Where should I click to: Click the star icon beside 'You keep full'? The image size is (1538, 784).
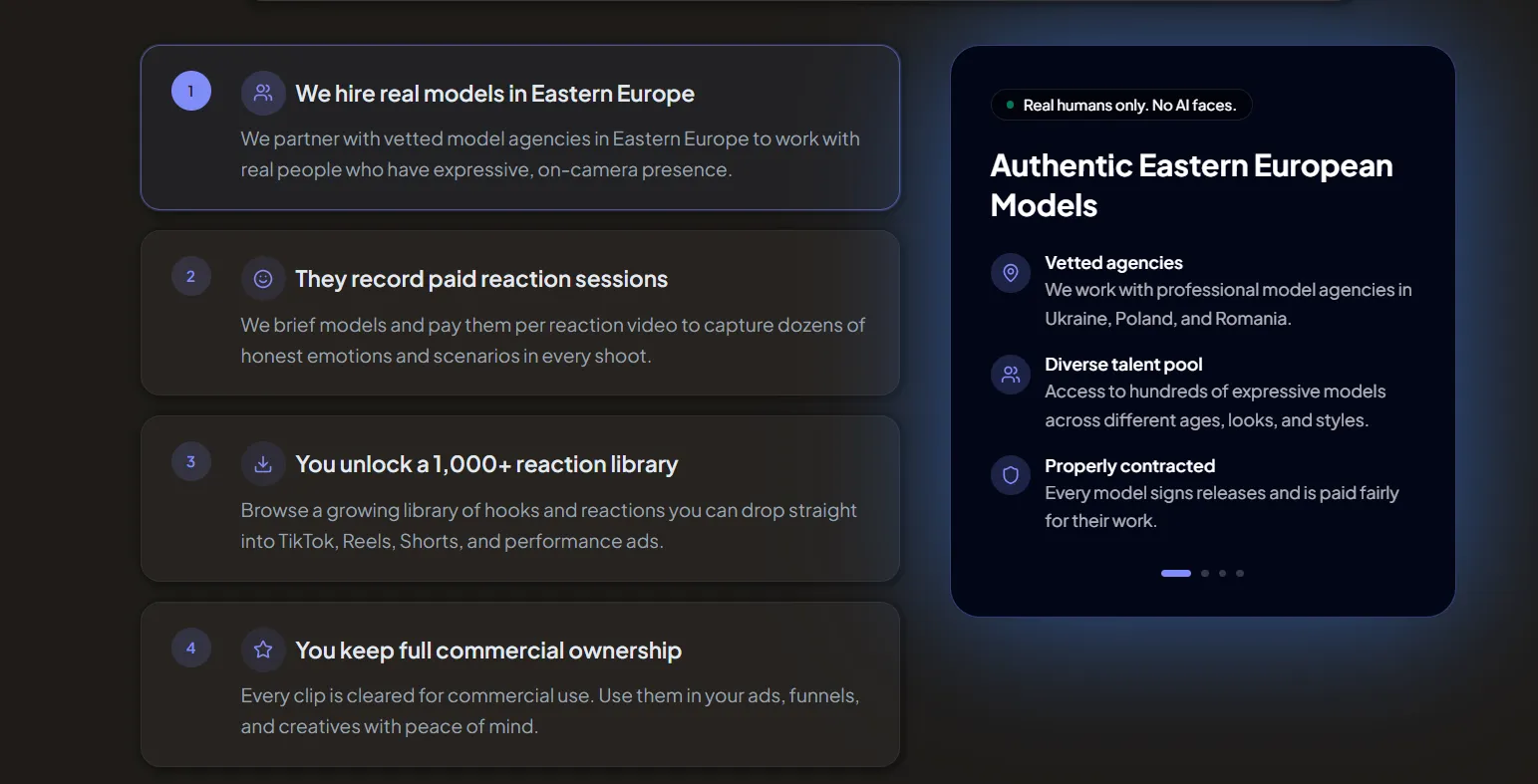point(263,650)
